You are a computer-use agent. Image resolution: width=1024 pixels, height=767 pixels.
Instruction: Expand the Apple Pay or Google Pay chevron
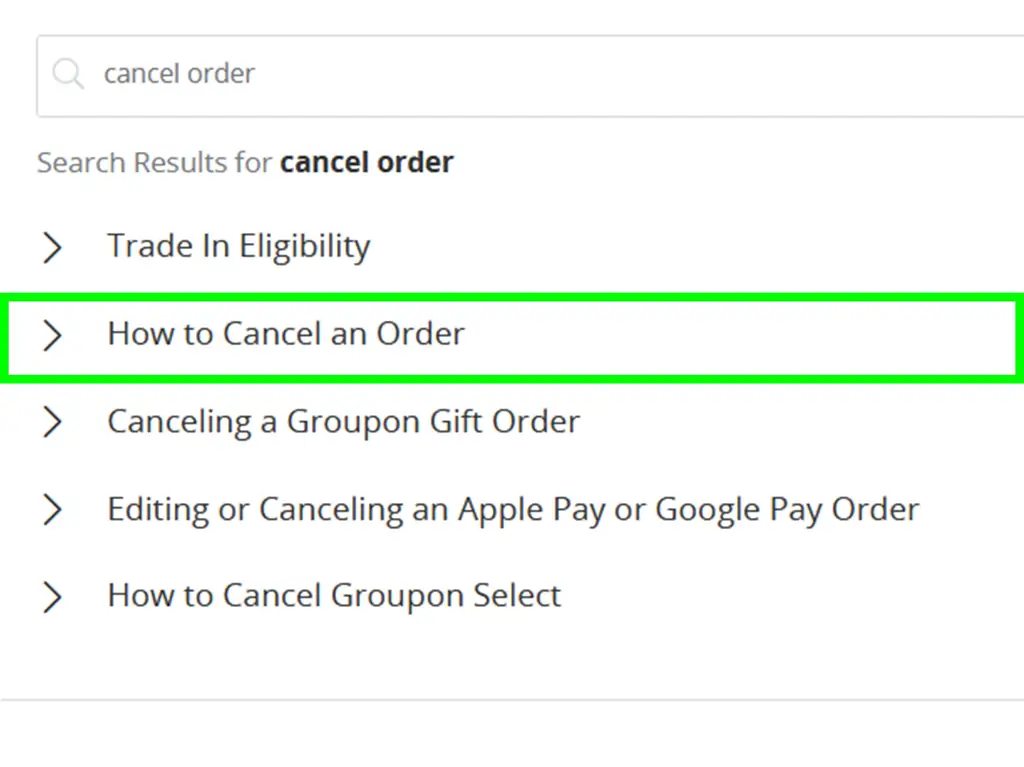[53, 510]
